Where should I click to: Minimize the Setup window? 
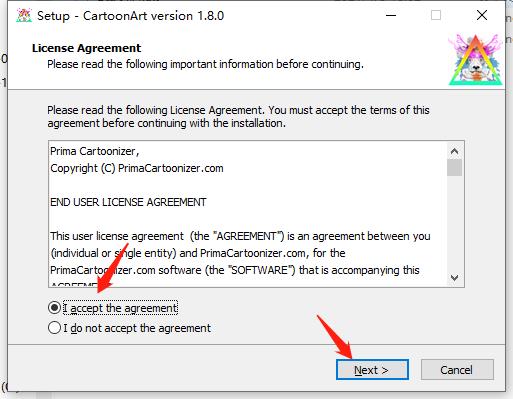(x=391, y=15)
